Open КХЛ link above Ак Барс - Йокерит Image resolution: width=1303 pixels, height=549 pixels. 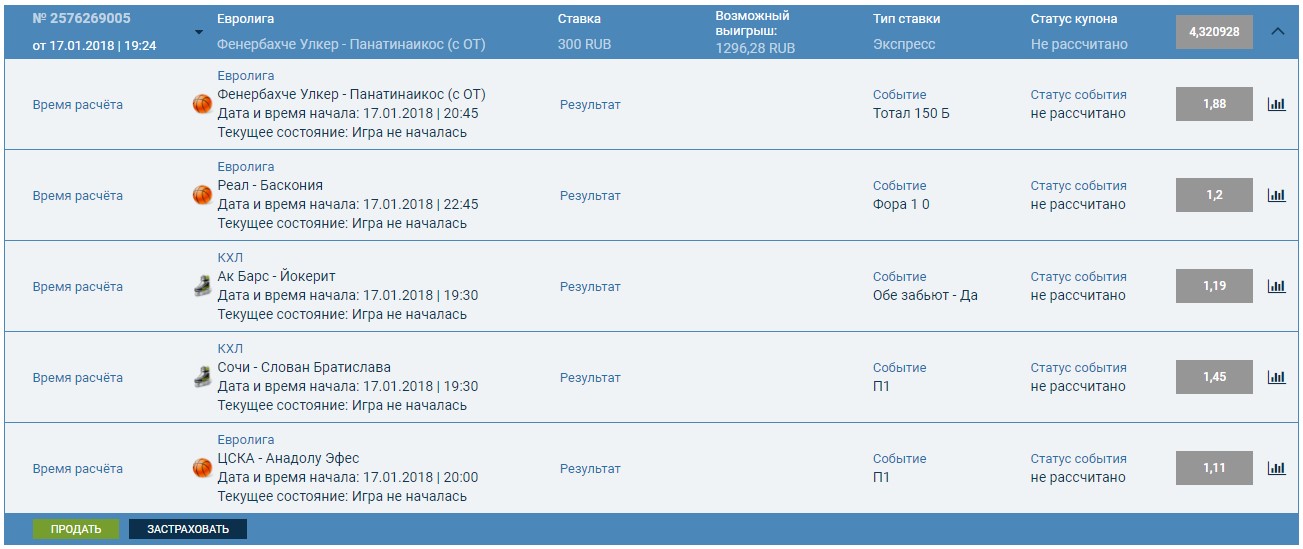(x=230, y=258)
